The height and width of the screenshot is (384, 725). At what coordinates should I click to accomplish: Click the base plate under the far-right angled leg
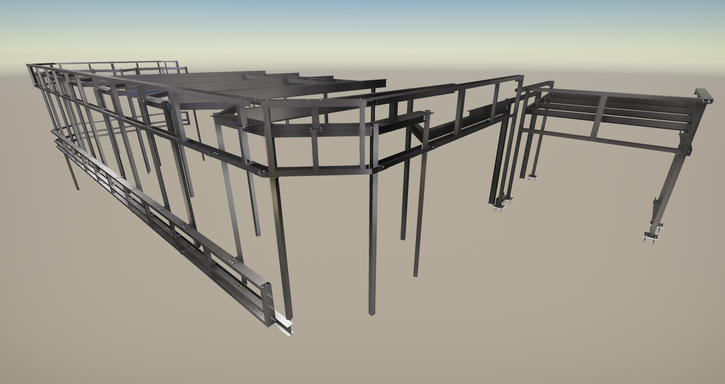[x=651, y=238]
